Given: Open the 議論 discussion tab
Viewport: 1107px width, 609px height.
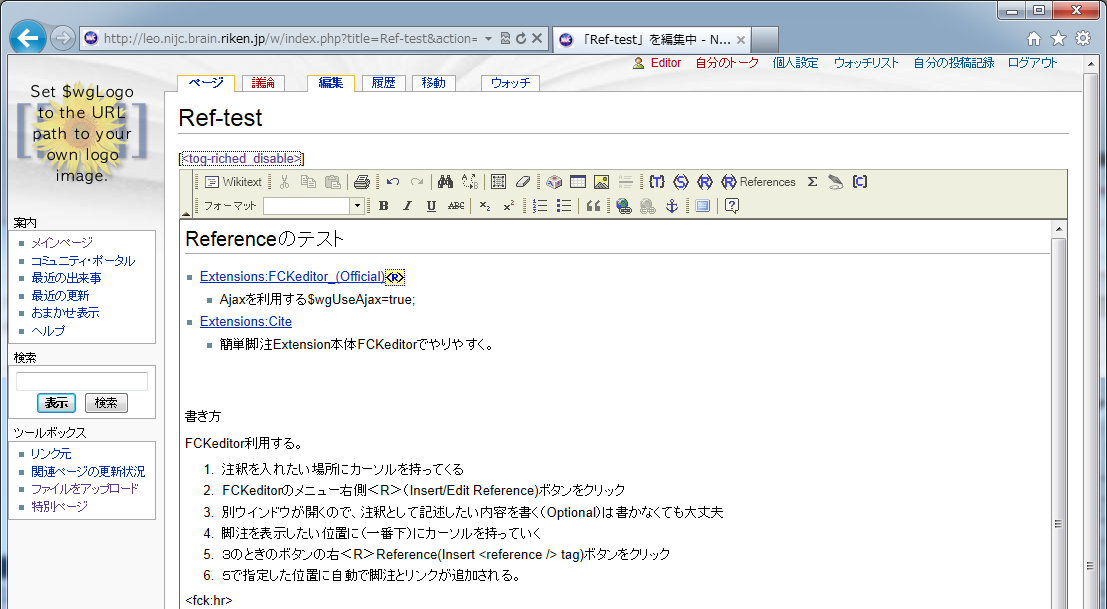Looking at the screenshot, I should [x=264, y=83].
